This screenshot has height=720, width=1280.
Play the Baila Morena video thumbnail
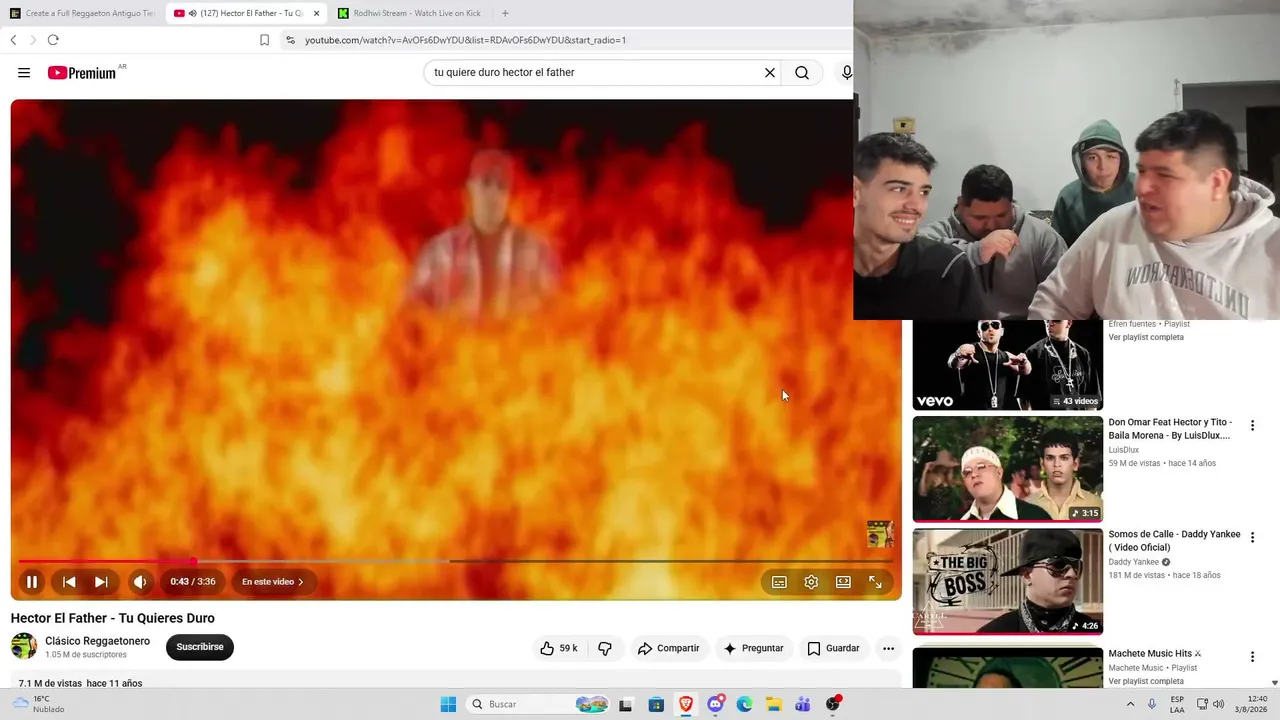(1007, 469)
